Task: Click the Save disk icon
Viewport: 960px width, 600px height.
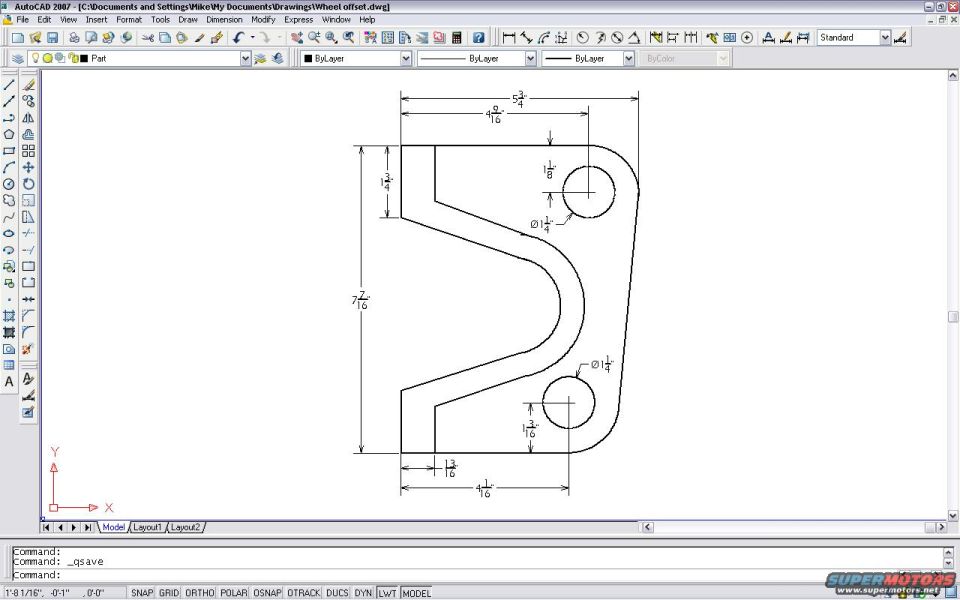Action: pyautogui.click(x=53, y=37)
